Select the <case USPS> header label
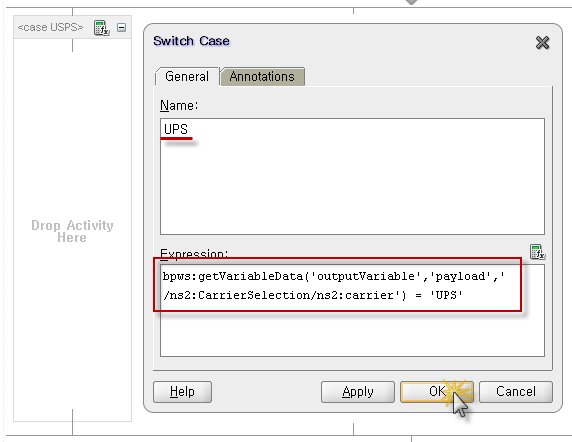 pos(50,27)
